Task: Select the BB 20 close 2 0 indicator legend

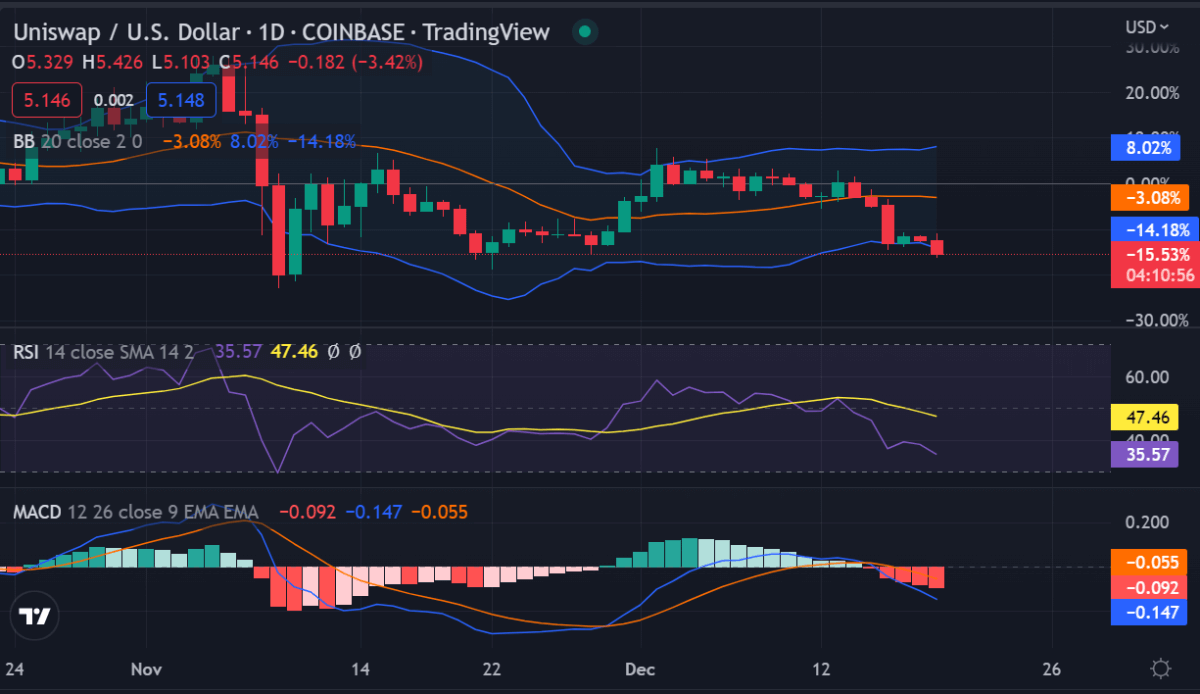Action: 78,141
